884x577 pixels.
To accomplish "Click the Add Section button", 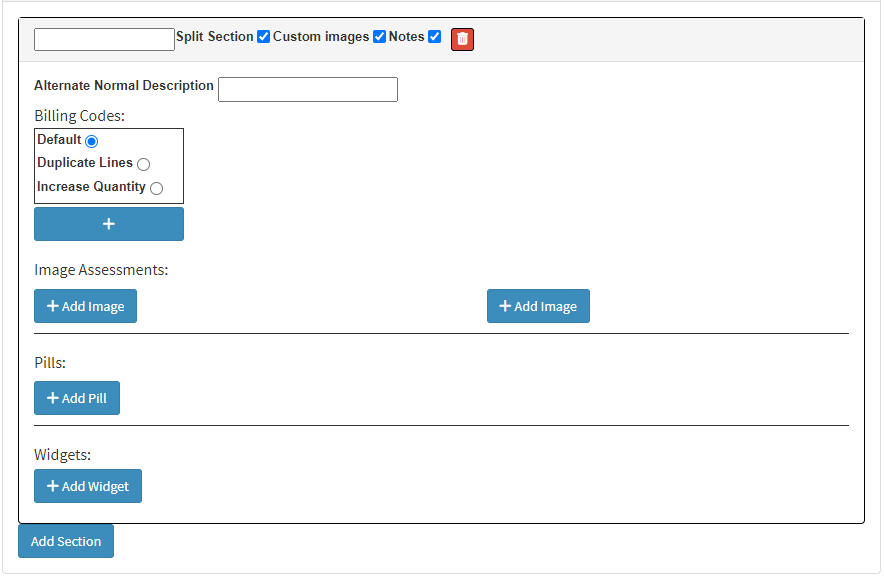I will 66,541.
